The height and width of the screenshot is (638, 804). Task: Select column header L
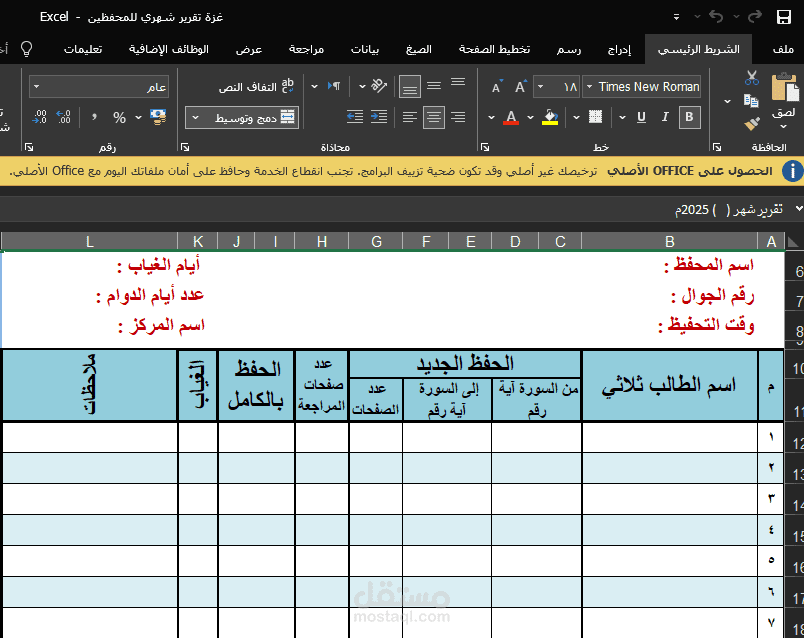click(90, 240)
